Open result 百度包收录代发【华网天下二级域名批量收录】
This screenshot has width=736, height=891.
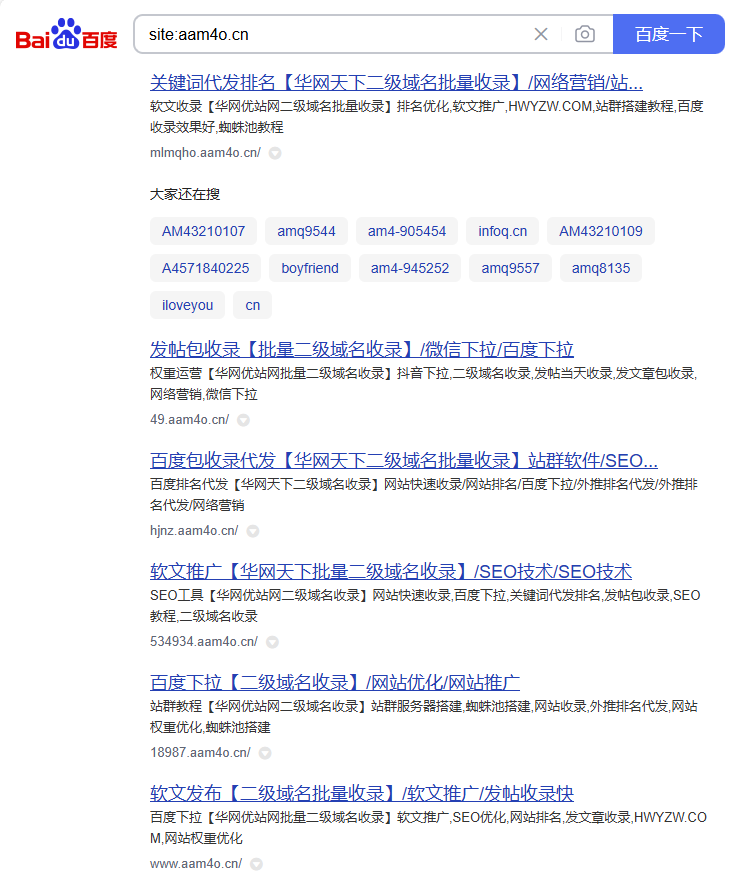pyautogui.click(x=404, y=461)
